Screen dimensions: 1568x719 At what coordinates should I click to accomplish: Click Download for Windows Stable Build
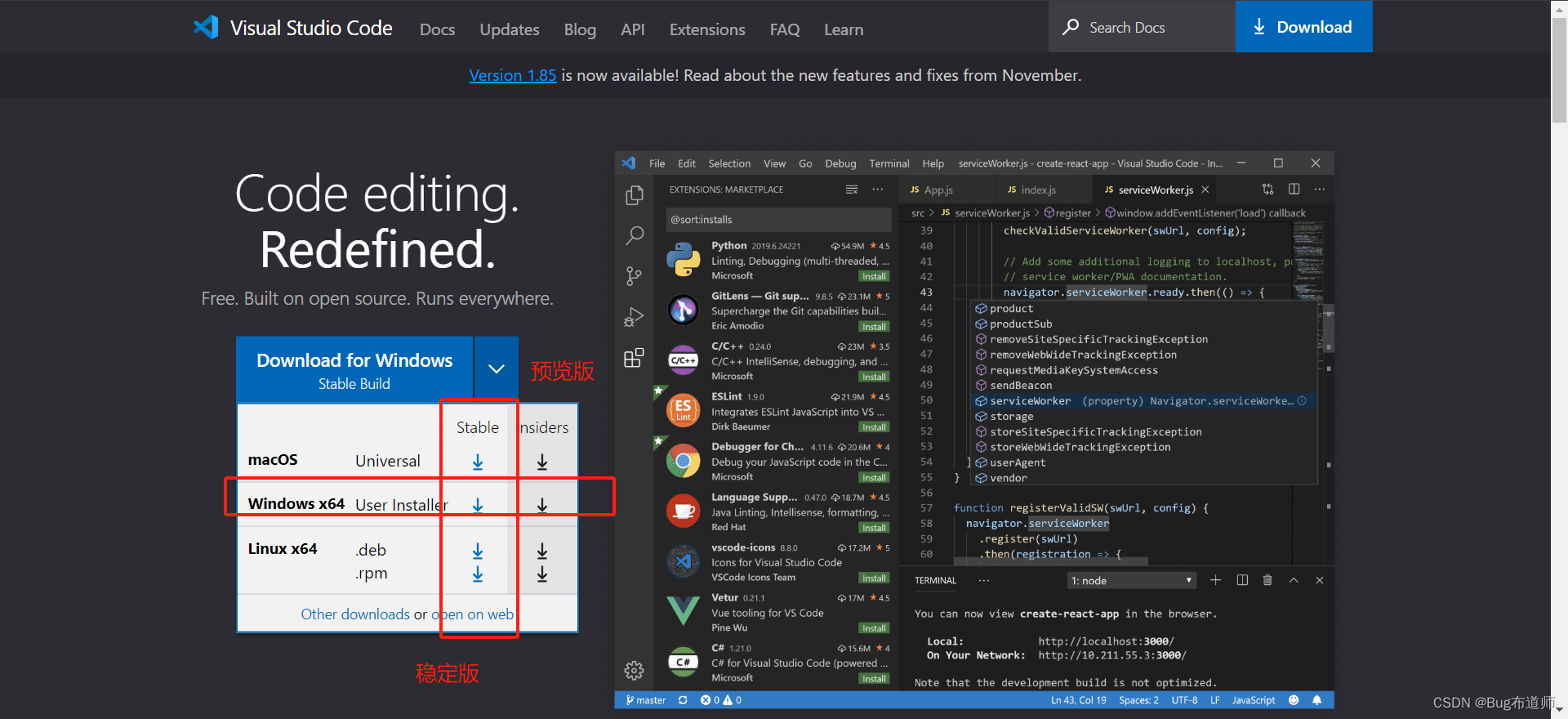[354, 370]
